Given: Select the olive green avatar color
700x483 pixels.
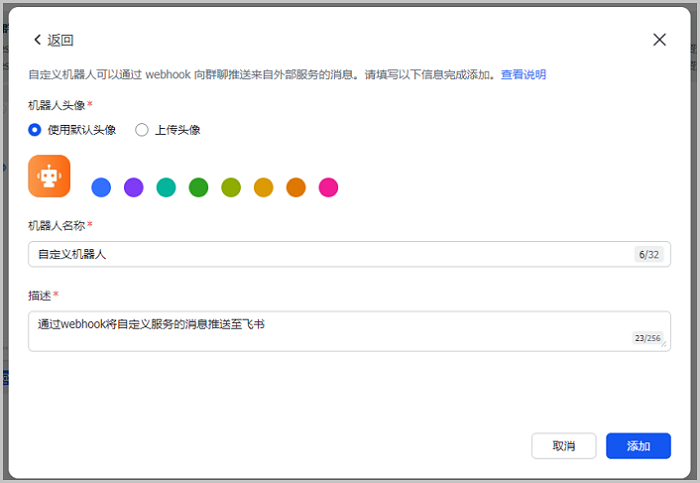Looking at the screenshot, I should pyautogui.click(x=231, y=187).
